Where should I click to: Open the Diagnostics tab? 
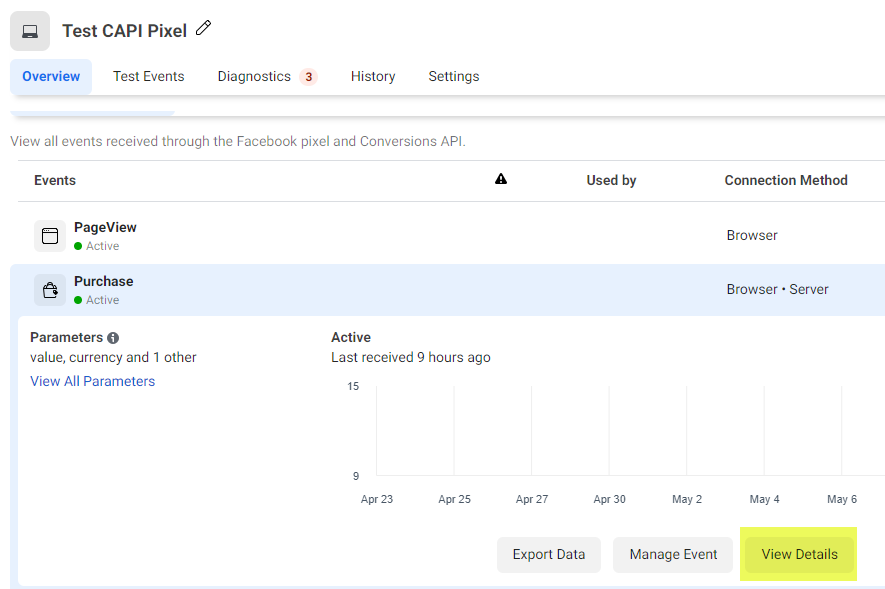[254, 76]
